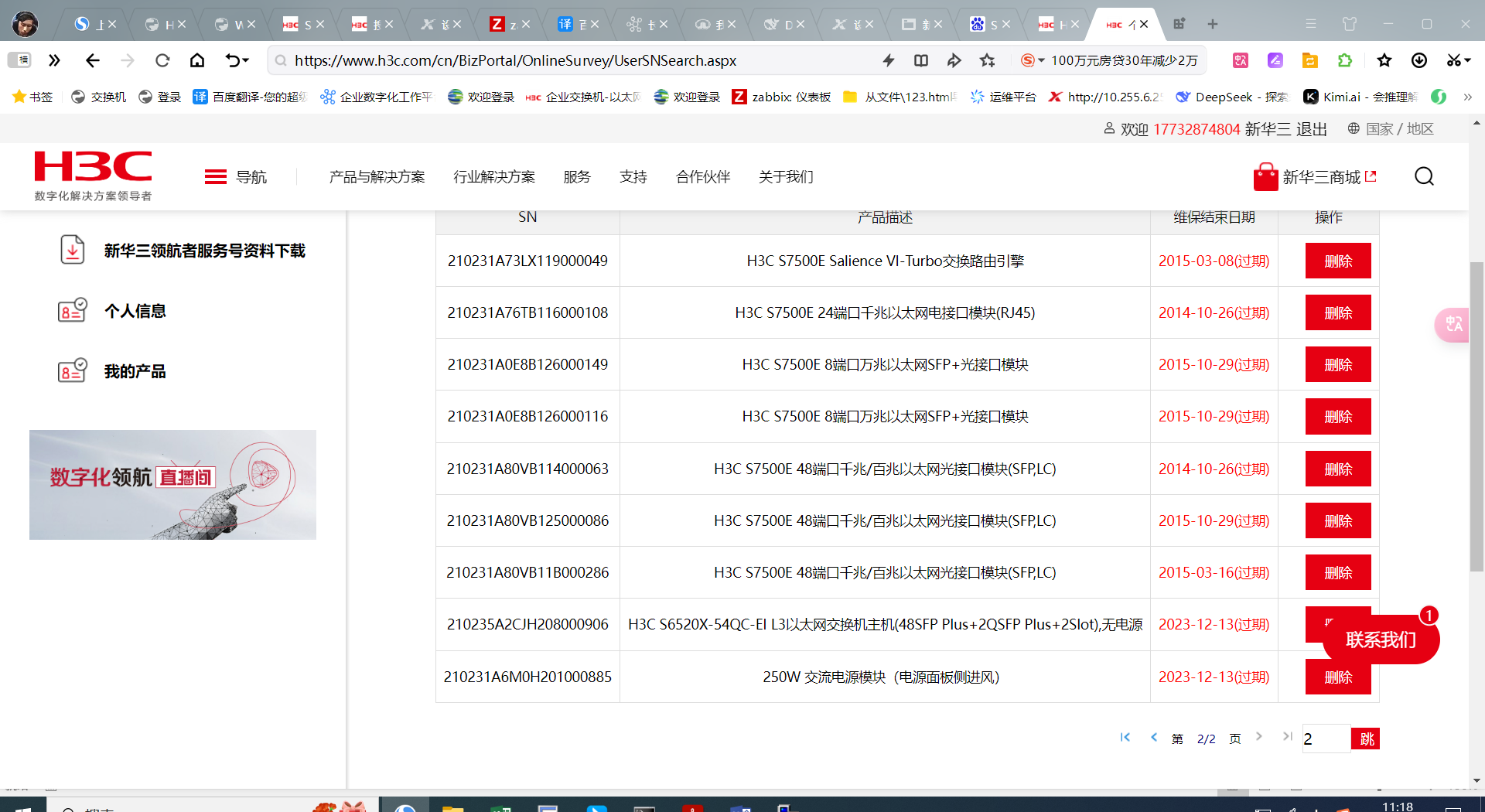
Task: Jump to the first page of results
Action: coord(1125,737)
